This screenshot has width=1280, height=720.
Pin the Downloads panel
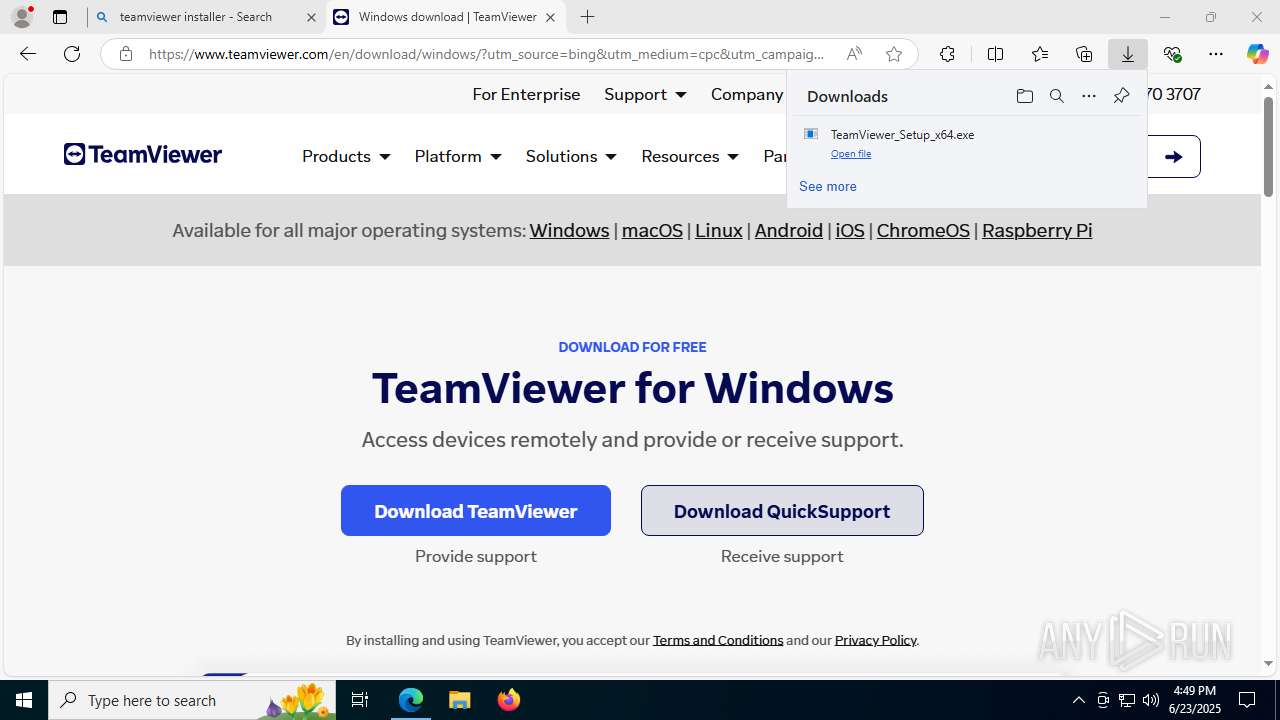click(1121, 96)
